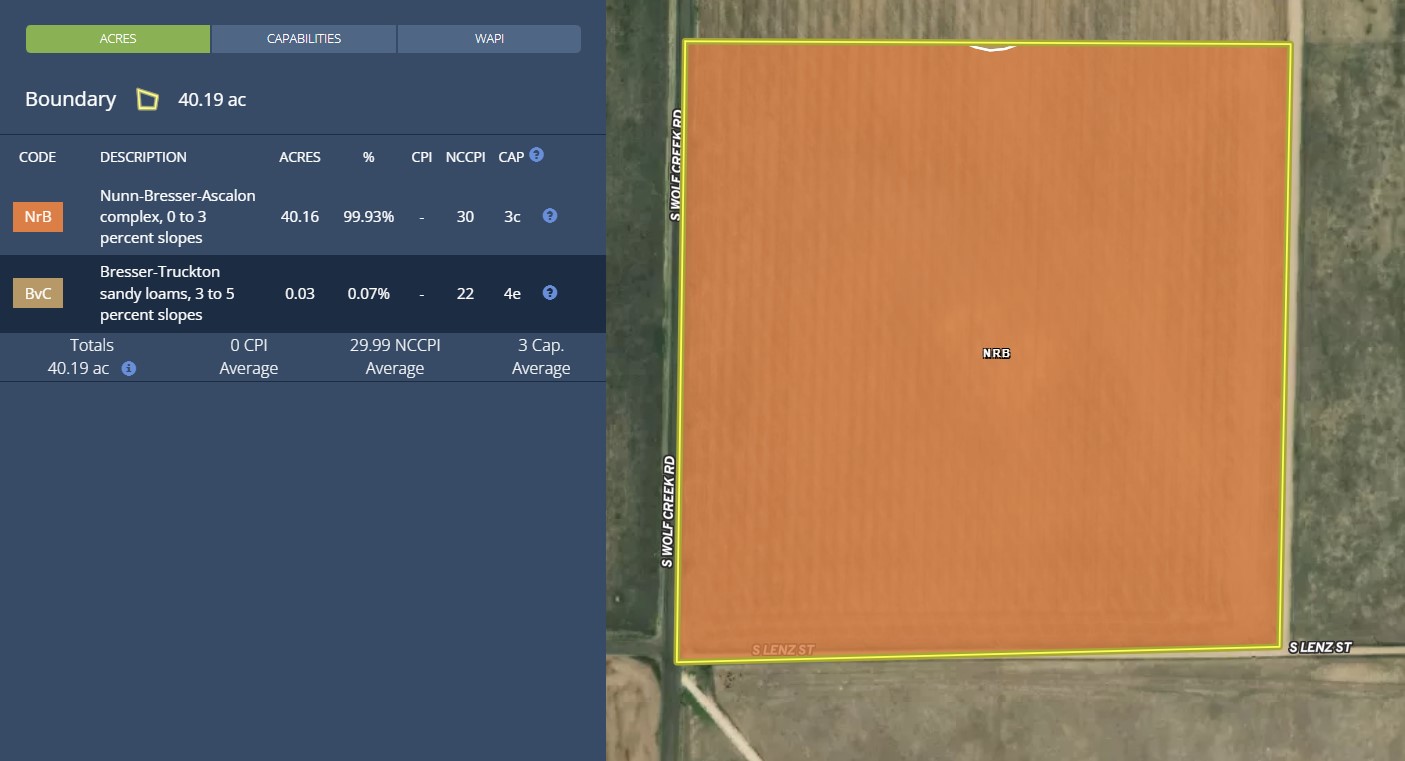Click the white arc marker on top map edge
The height and width of the screenshot is (761, 1405).
[x=992, y=46]
